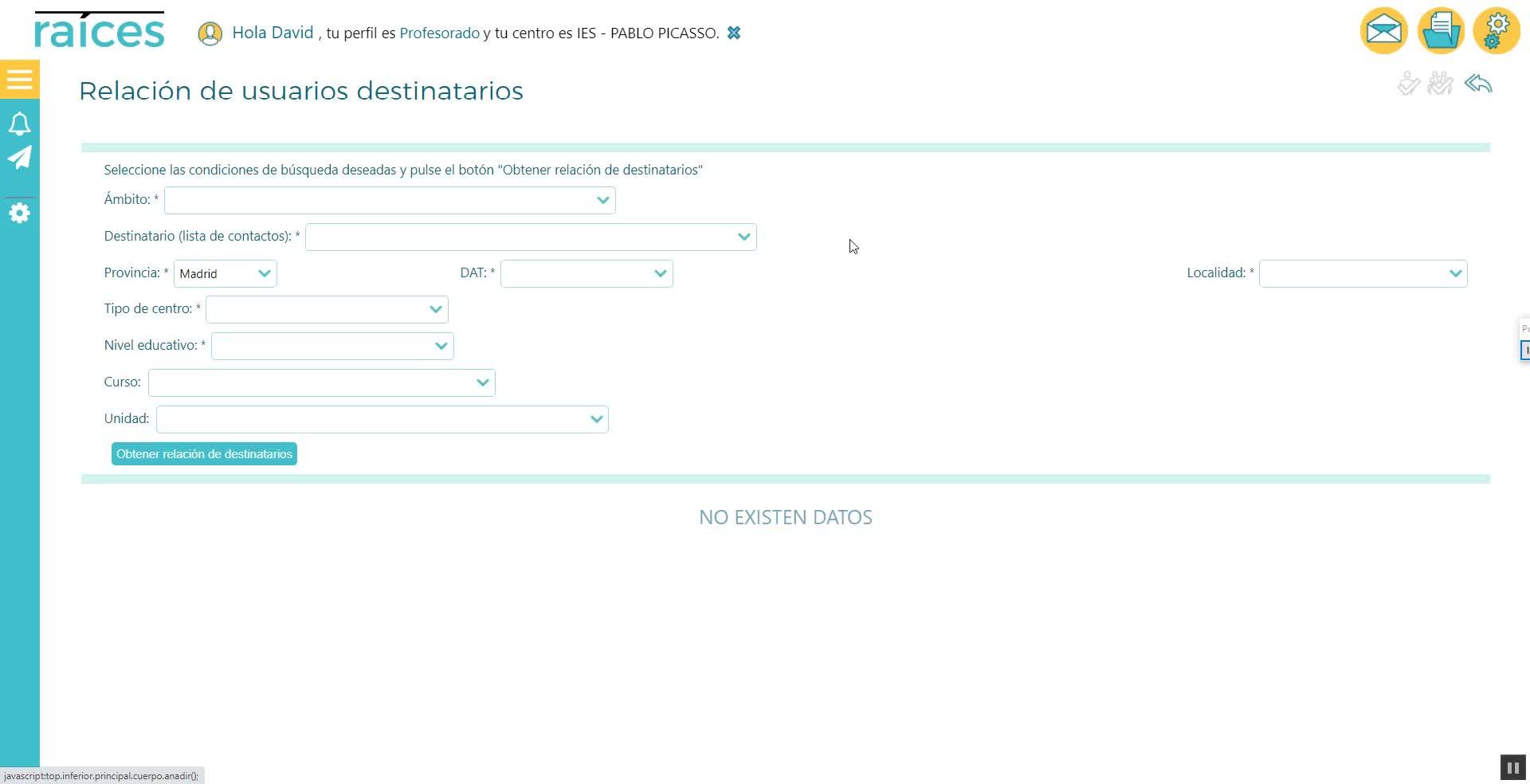Click the paper plane send icon
Screen dimensions: 1530x784
pos(20,157)
